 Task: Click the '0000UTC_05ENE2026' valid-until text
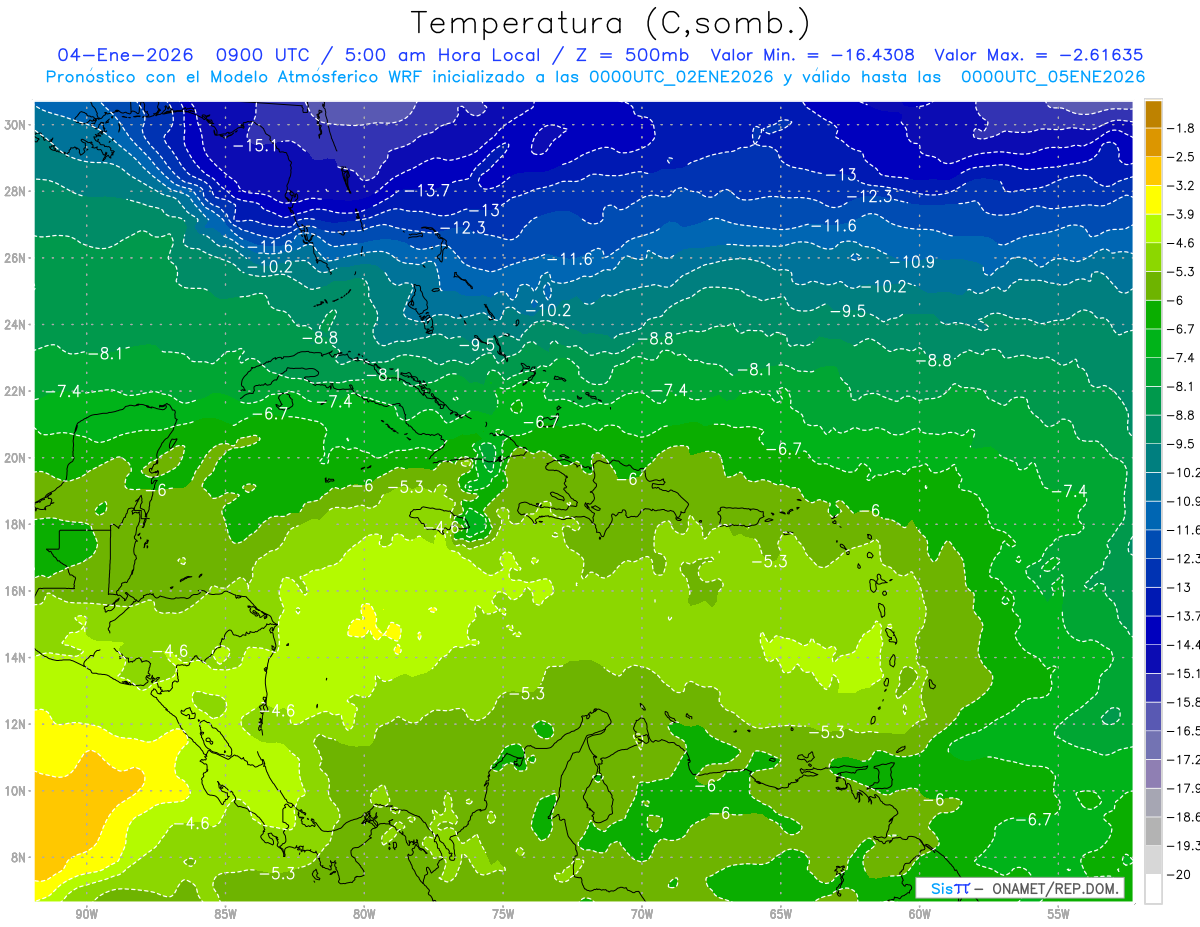1053,77
